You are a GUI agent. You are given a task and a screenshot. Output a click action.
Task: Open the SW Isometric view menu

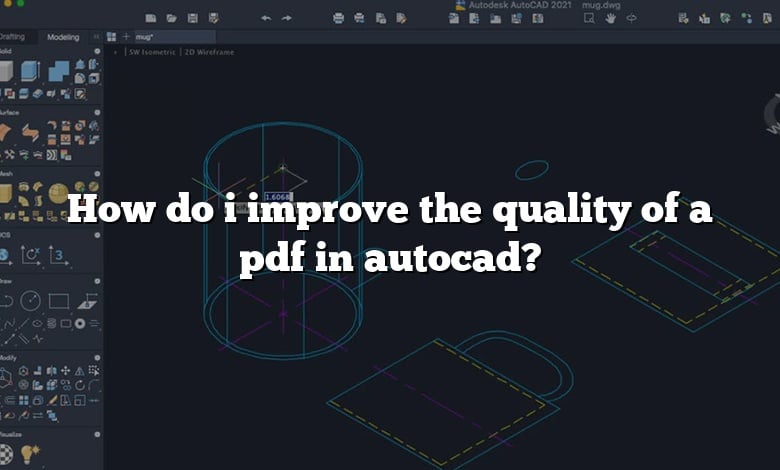coord(152,52)
